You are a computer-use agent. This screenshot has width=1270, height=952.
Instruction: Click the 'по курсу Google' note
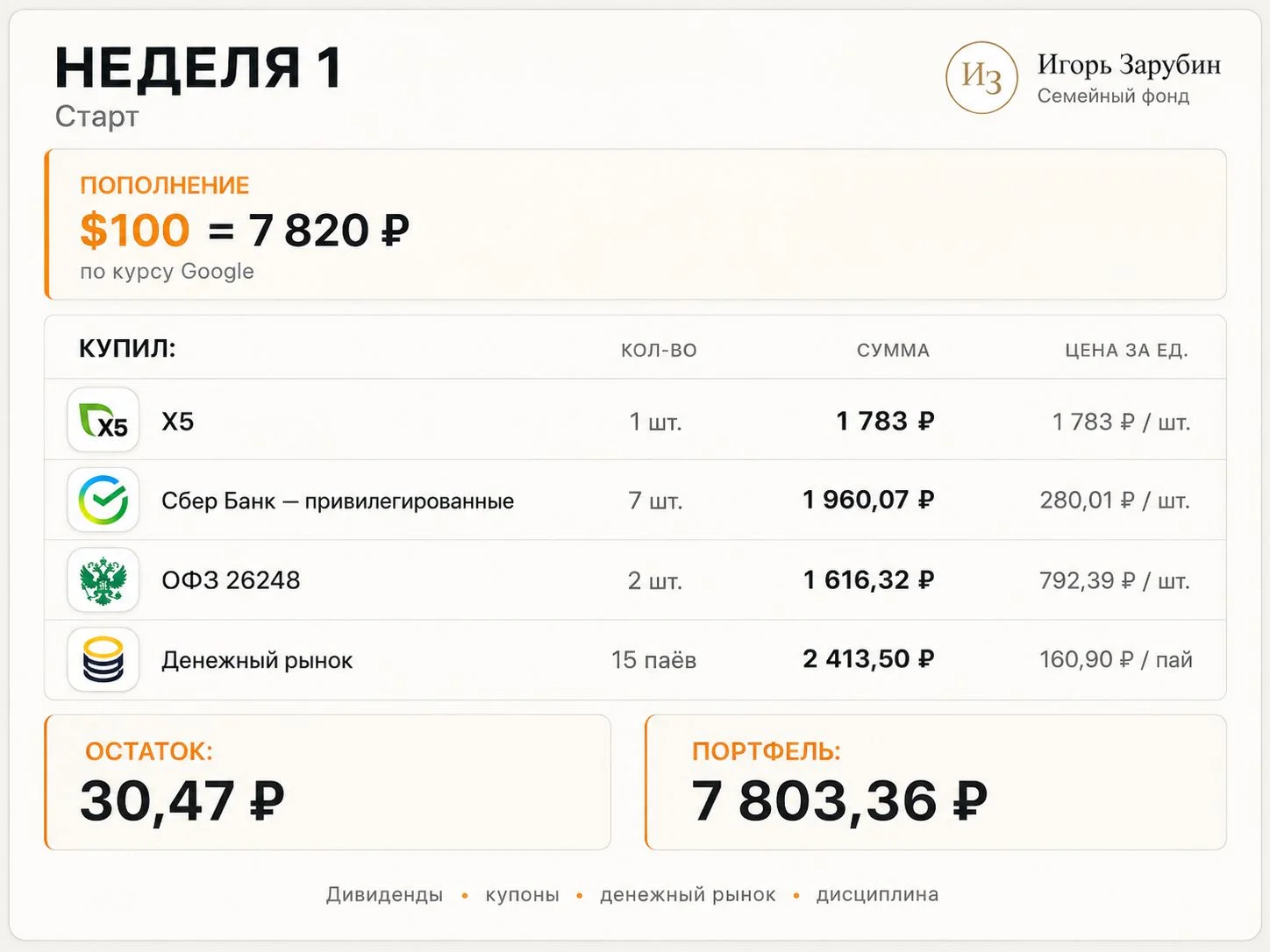click(x=167, y=272)
